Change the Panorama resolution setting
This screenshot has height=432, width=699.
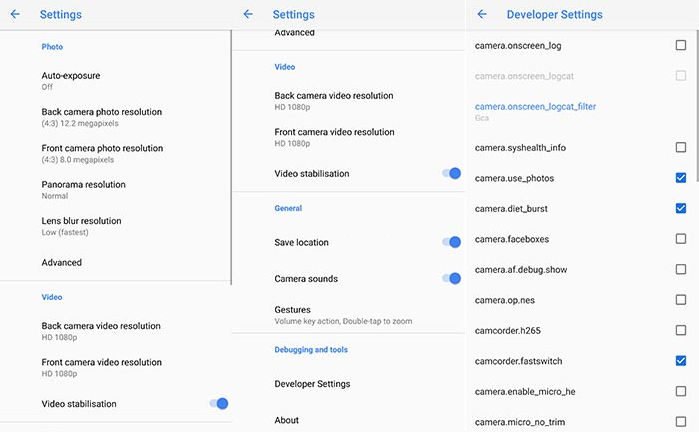click(83, 189)
